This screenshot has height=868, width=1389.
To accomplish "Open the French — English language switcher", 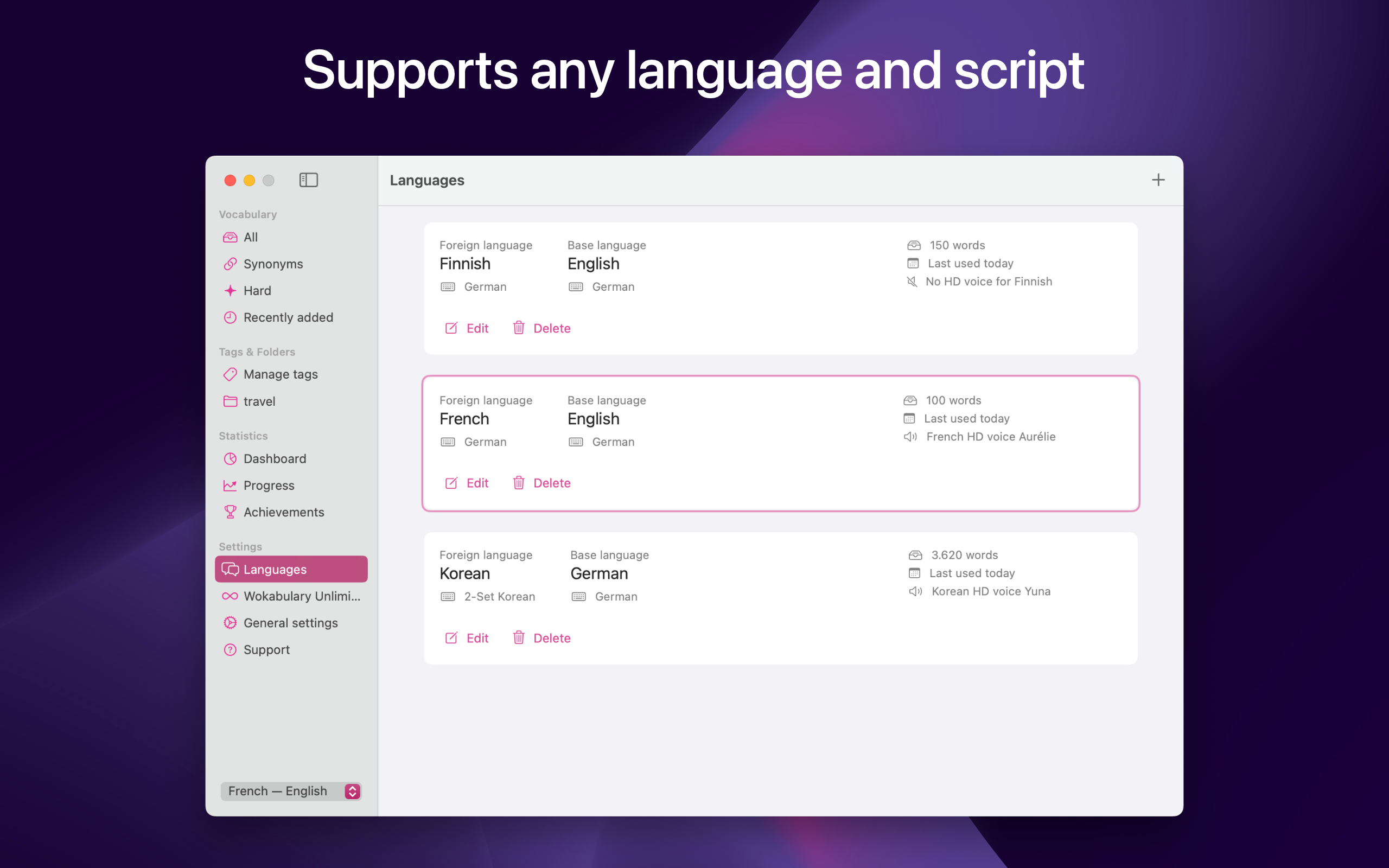I will (x=291, y=791).
